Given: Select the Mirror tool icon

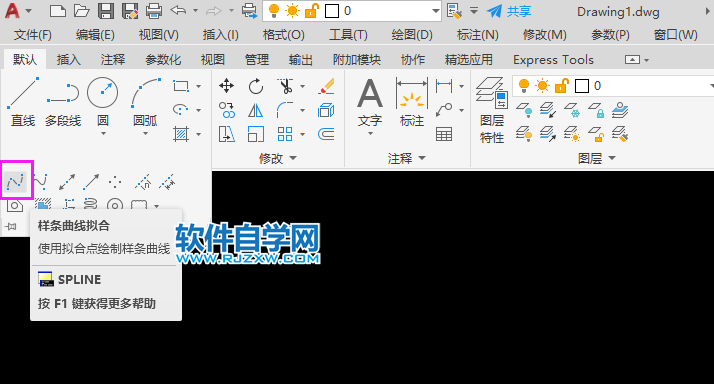Looking at the screenshot, I should [x=256, y=110].
